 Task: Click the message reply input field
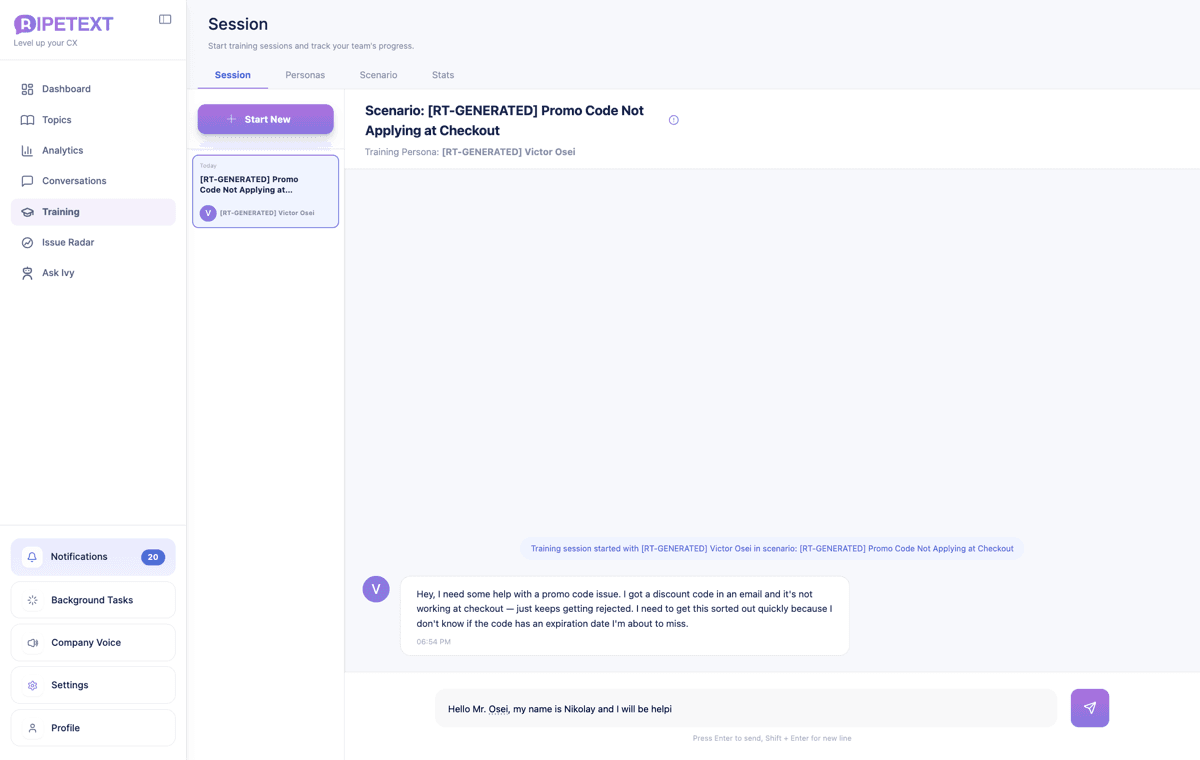coord(745,707)
